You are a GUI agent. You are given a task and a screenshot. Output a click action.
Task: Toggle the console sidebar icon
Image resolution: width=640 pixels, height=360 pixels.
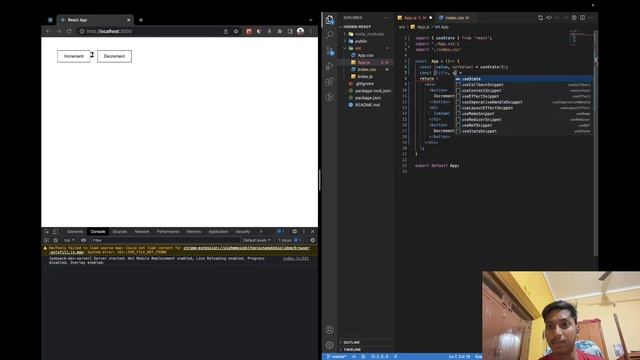tap(47, 240)
